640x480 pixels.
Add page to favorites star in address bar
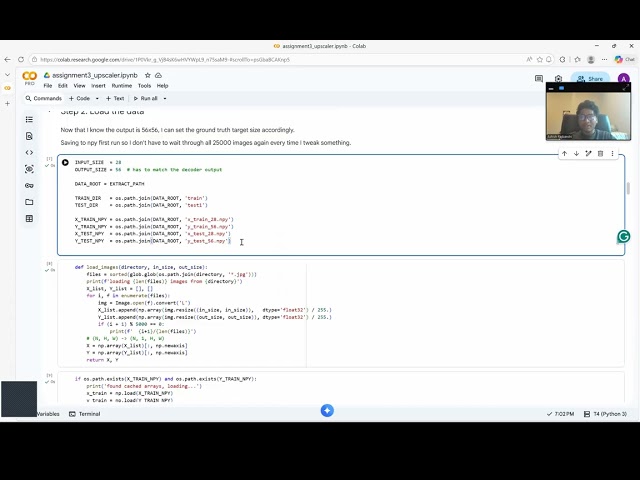pyautogui.click(x=540, y=60)
